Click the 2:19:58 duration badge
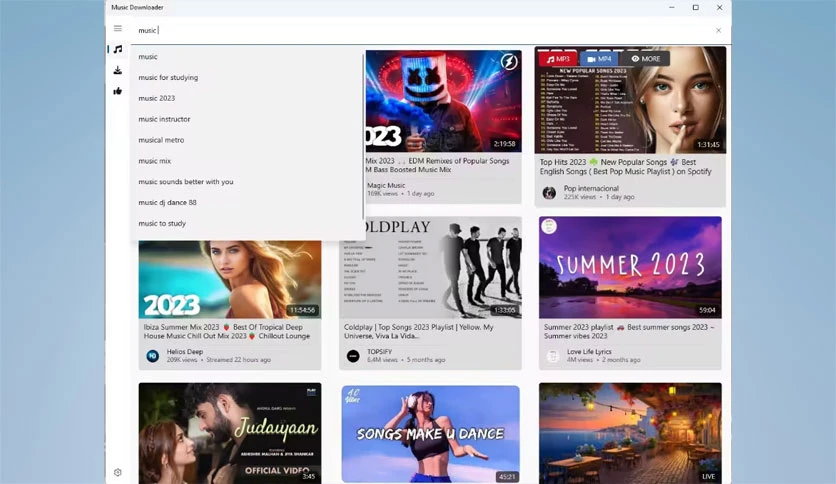This screenshot has width=836, height=484. (504, 144)
